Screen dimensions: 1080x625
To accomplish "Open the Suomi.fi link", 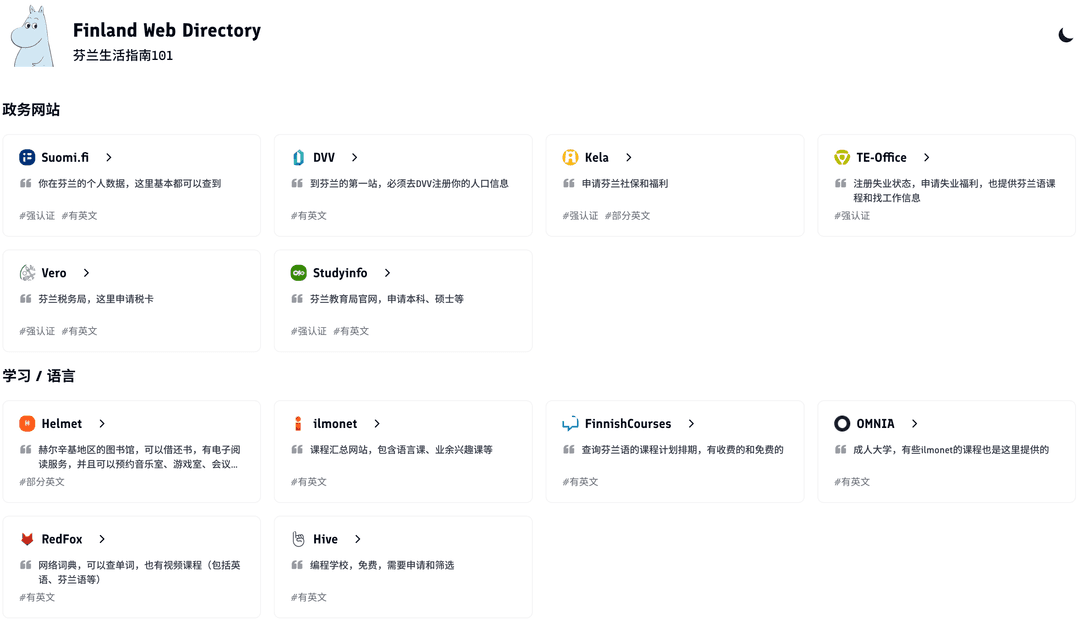I will (x=65, y=157).
